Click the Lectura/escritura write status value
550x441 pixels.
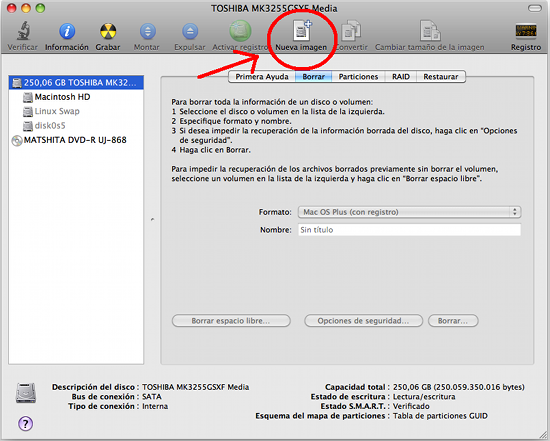(x=424, y=396)
